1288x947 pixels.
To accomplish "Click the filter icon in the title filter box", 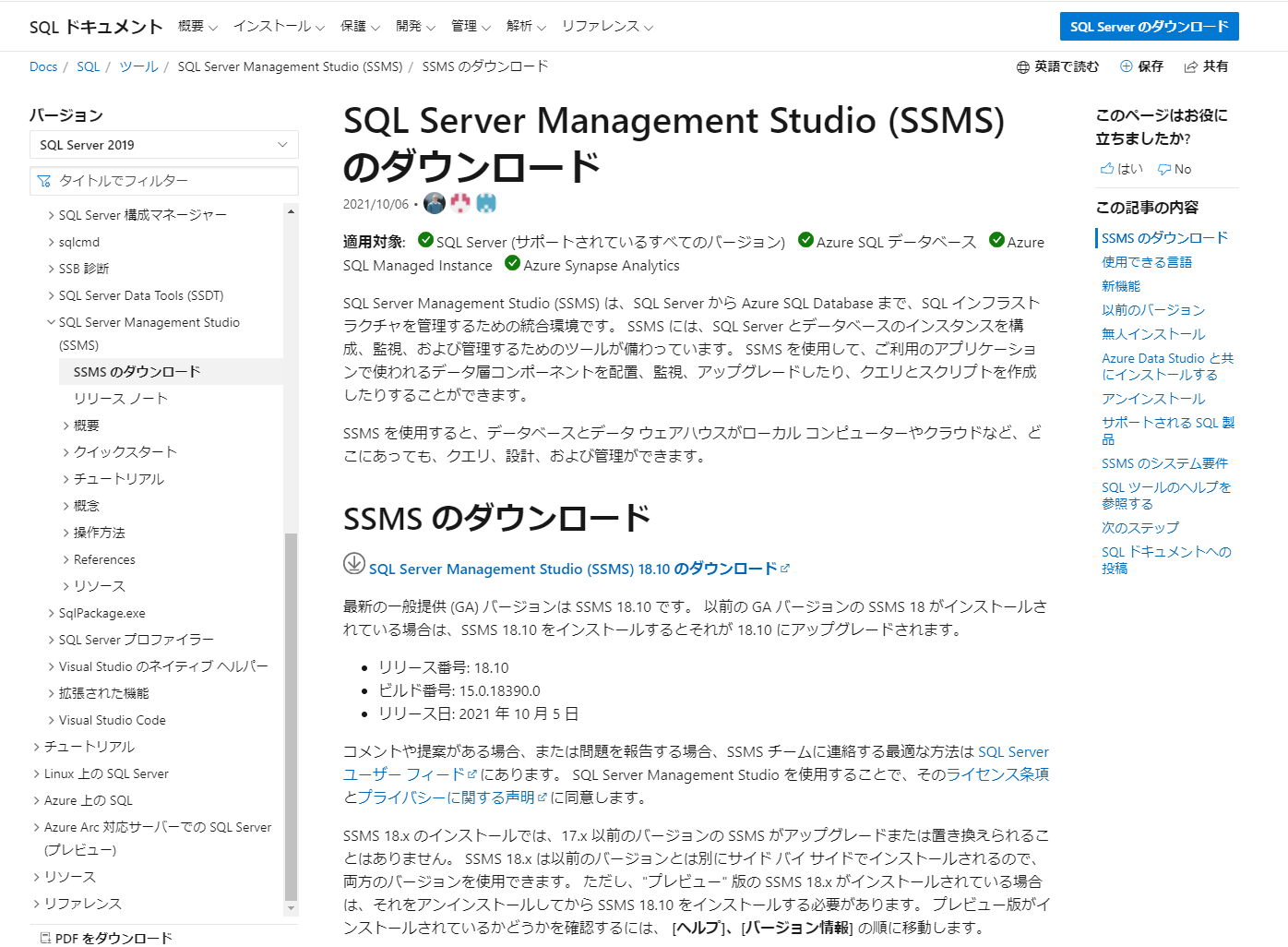I will click(44, 181).
